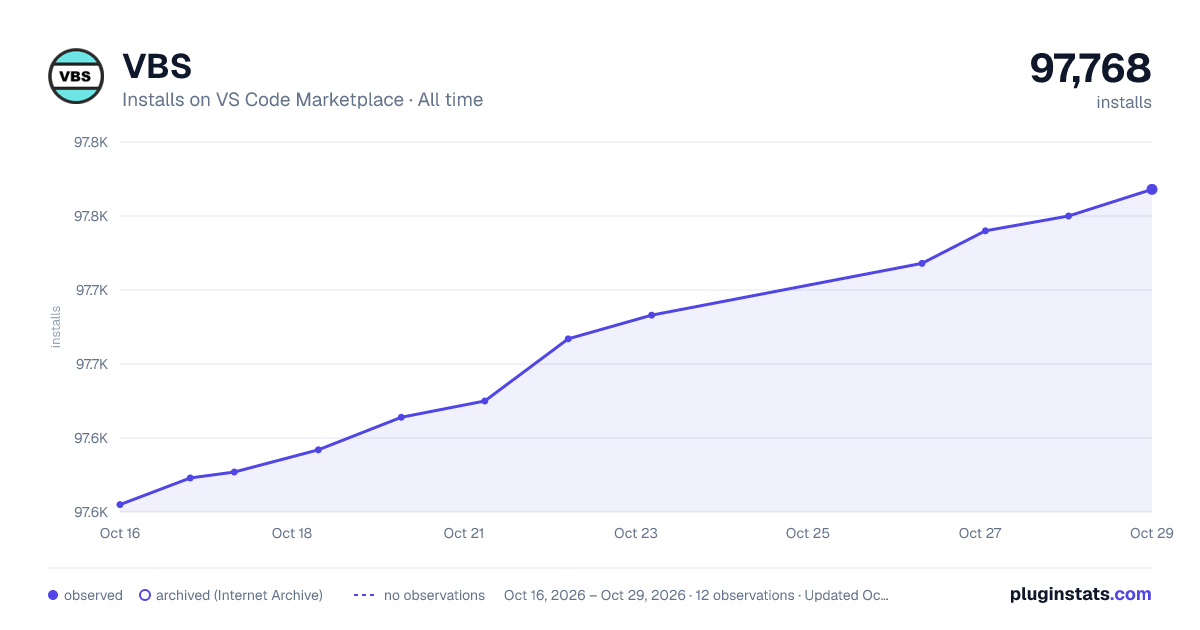Click the VBS extension logo icon
This screenshot has height=630, width=1200.
76,76
